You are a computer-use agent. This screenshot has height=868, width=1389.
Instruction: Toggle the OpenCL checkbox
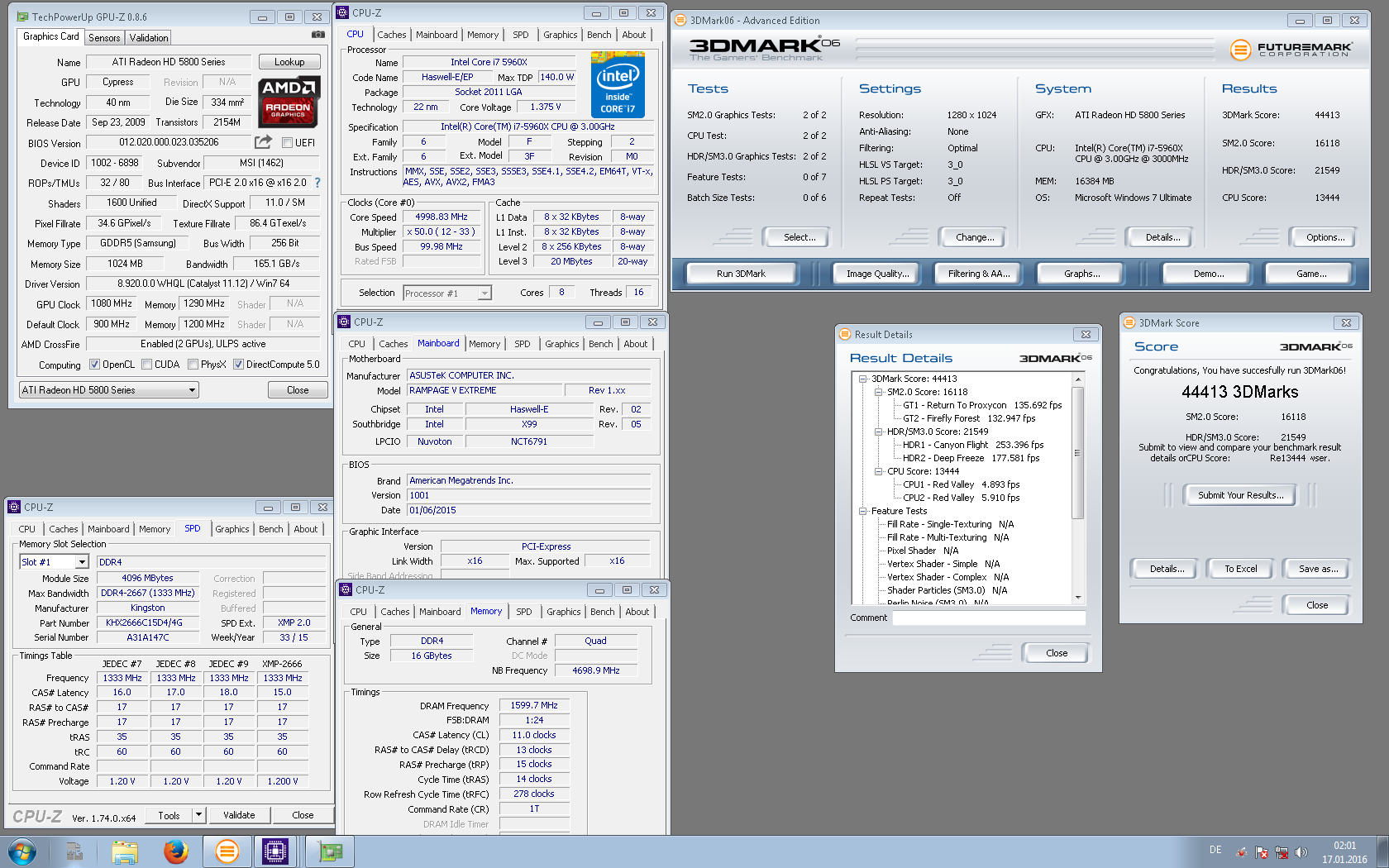click(x=94, y=365)
